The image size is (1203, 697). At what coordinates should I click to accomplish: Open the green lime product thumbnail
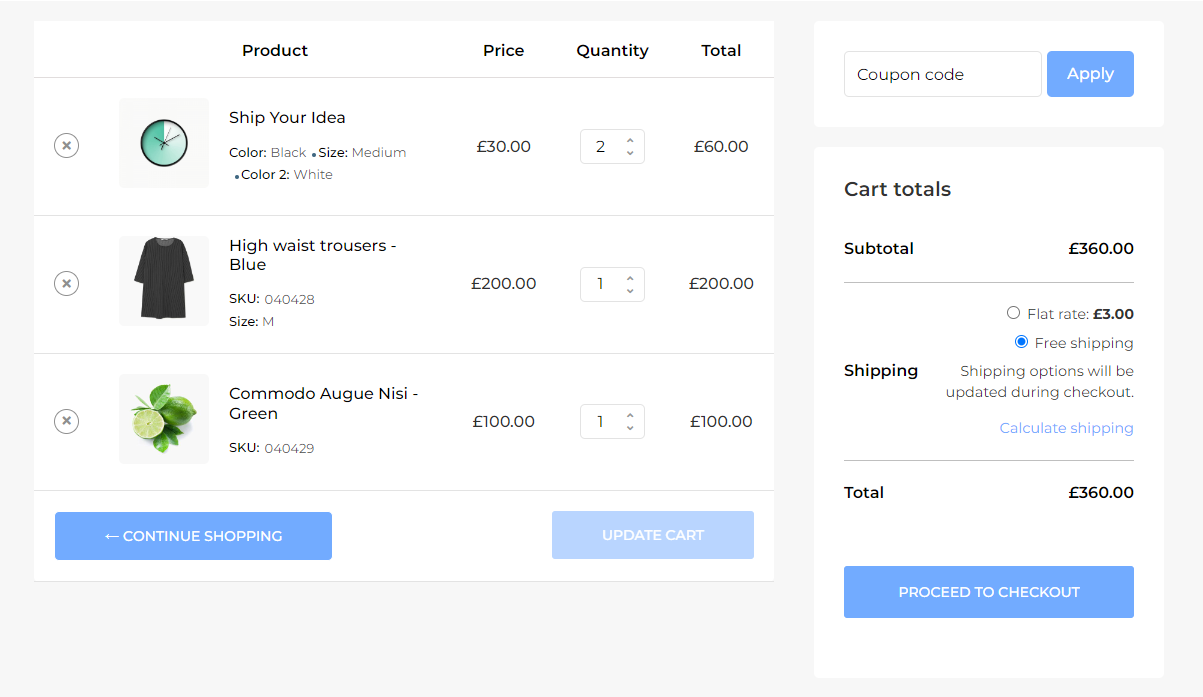point(164,419)
